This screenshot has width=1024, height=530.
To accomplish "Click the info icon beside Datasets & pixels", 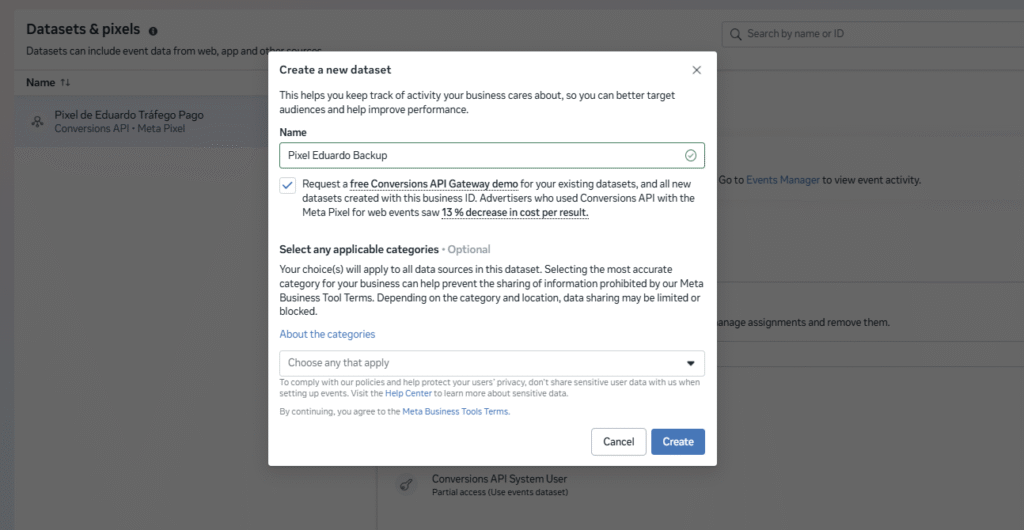I will click(x=153, y=31).
